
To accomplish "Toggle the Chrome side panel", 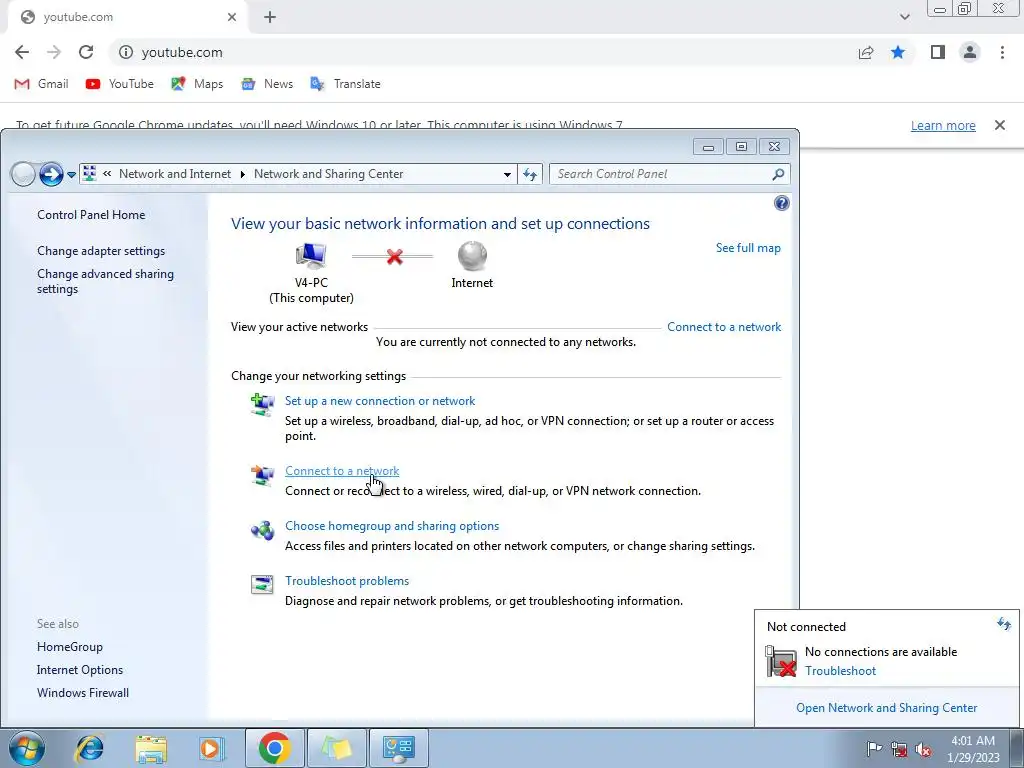I will coord(938,52).
